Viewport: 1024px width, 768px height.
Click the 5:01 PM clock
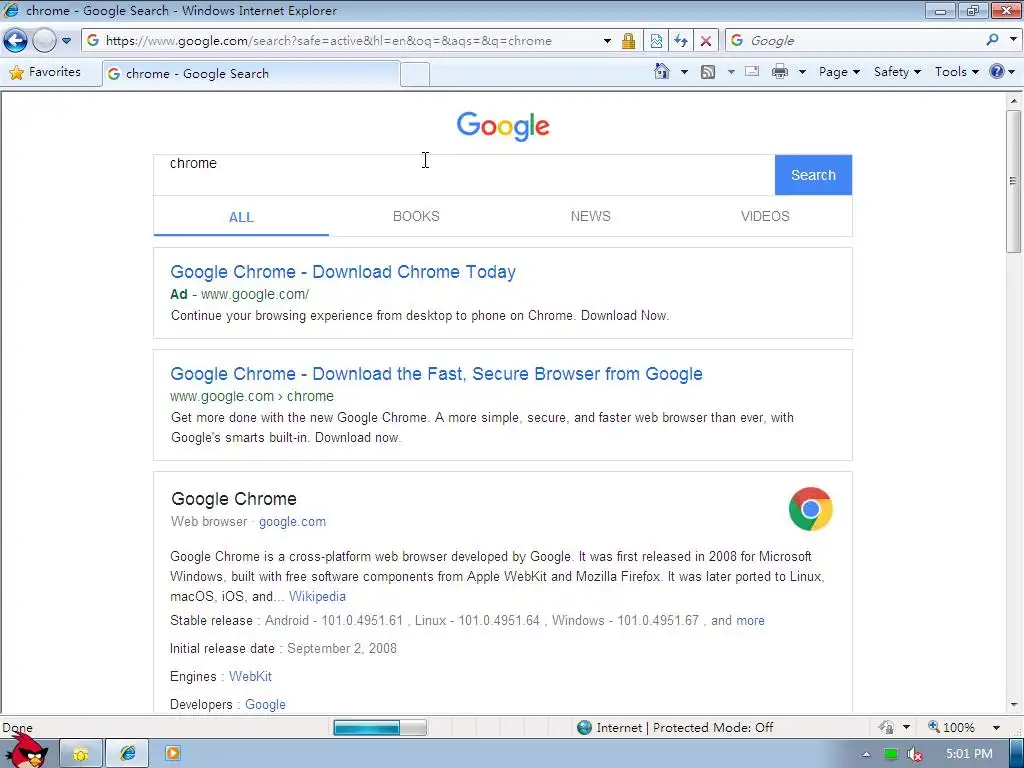(x=969, y=754)
